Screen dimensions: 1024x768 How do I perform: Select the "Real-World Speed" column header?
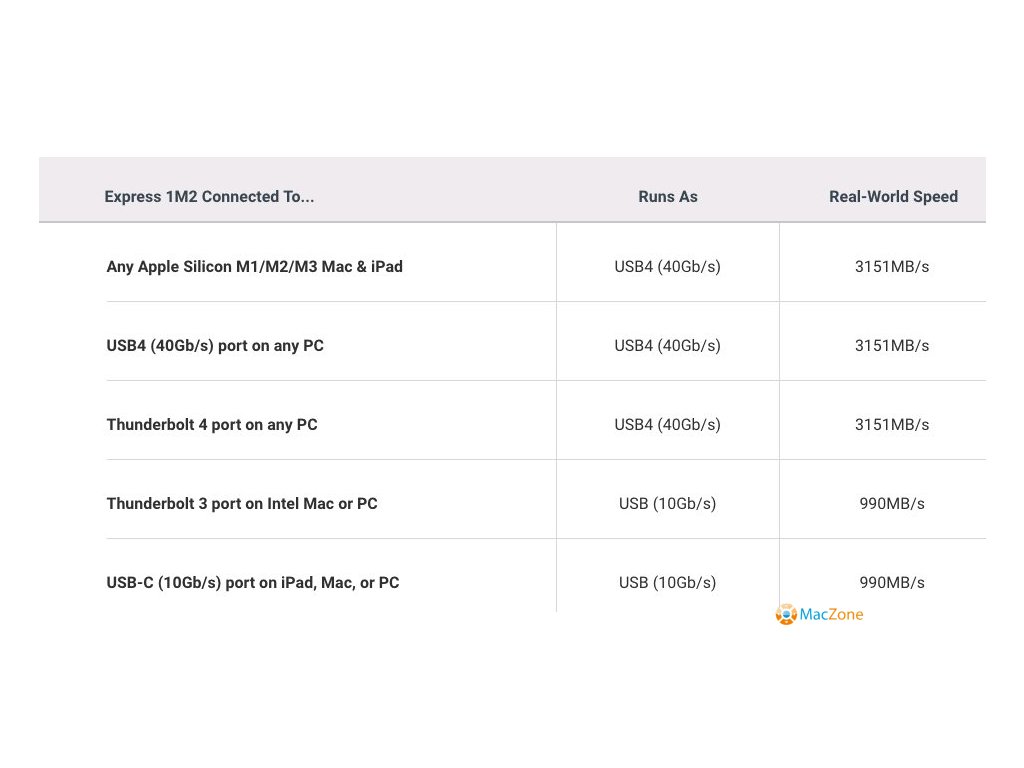[893, 197]
